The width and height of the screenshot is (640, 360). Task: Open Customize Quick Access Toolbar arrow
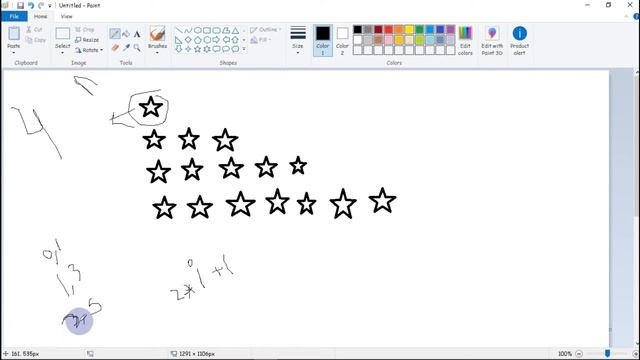click(50, 6)
